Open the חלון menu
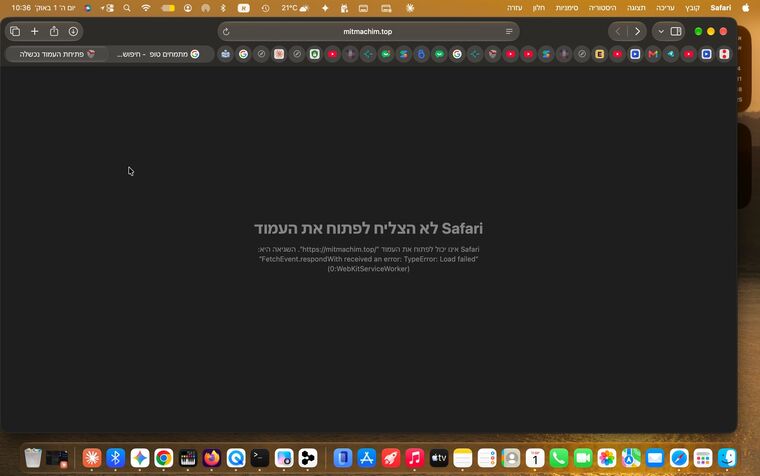 pos(538,8)
